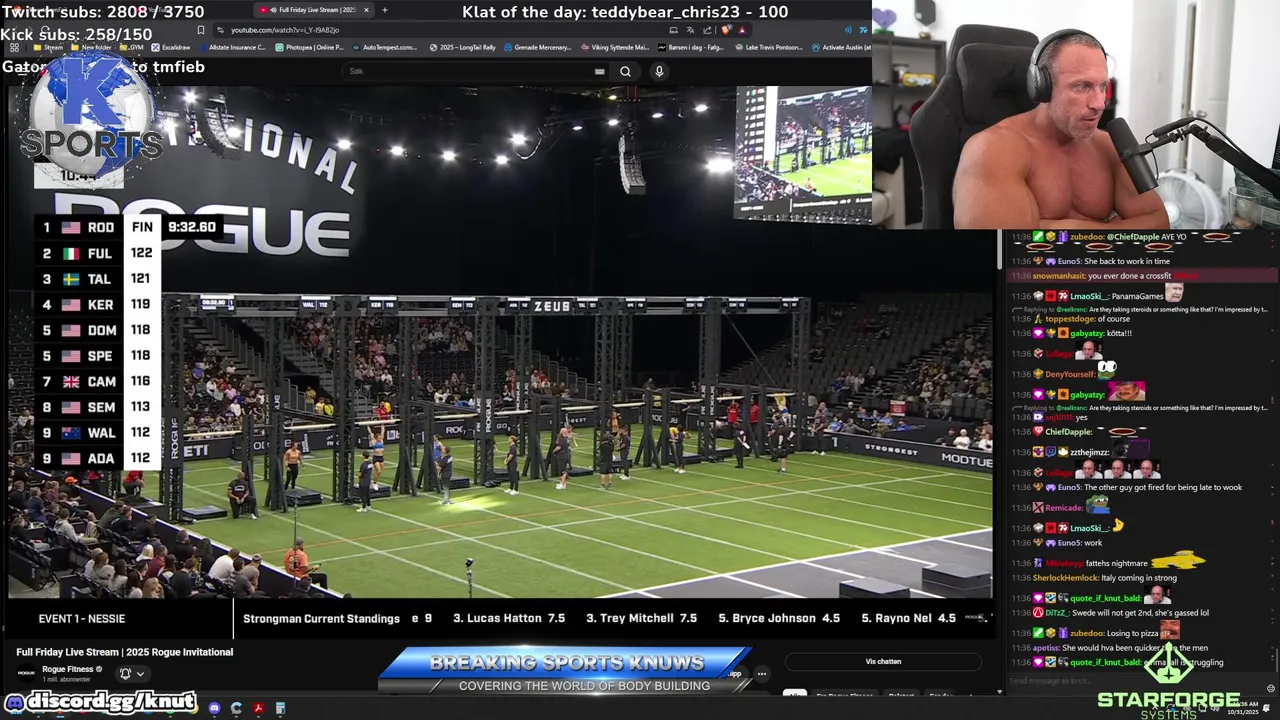1280x720 pixels.
Task: Open the New folder bookmarks folder
Action: click(91, 47)
